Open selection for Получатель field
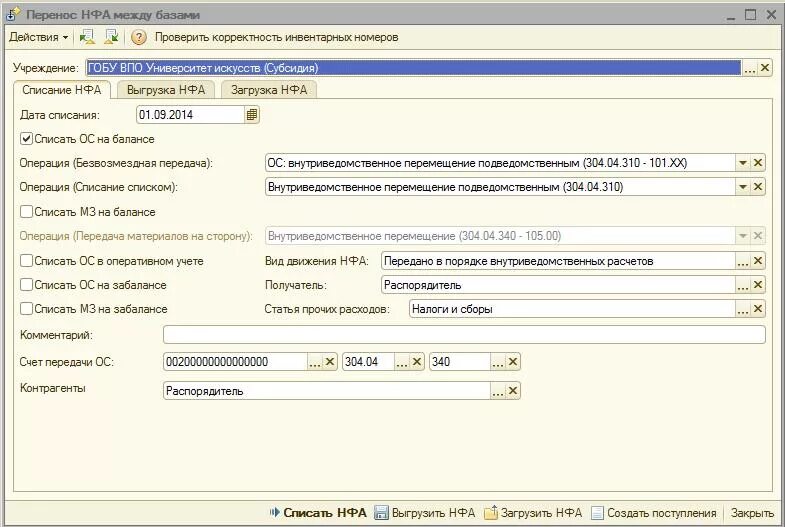 click(743, 285)
